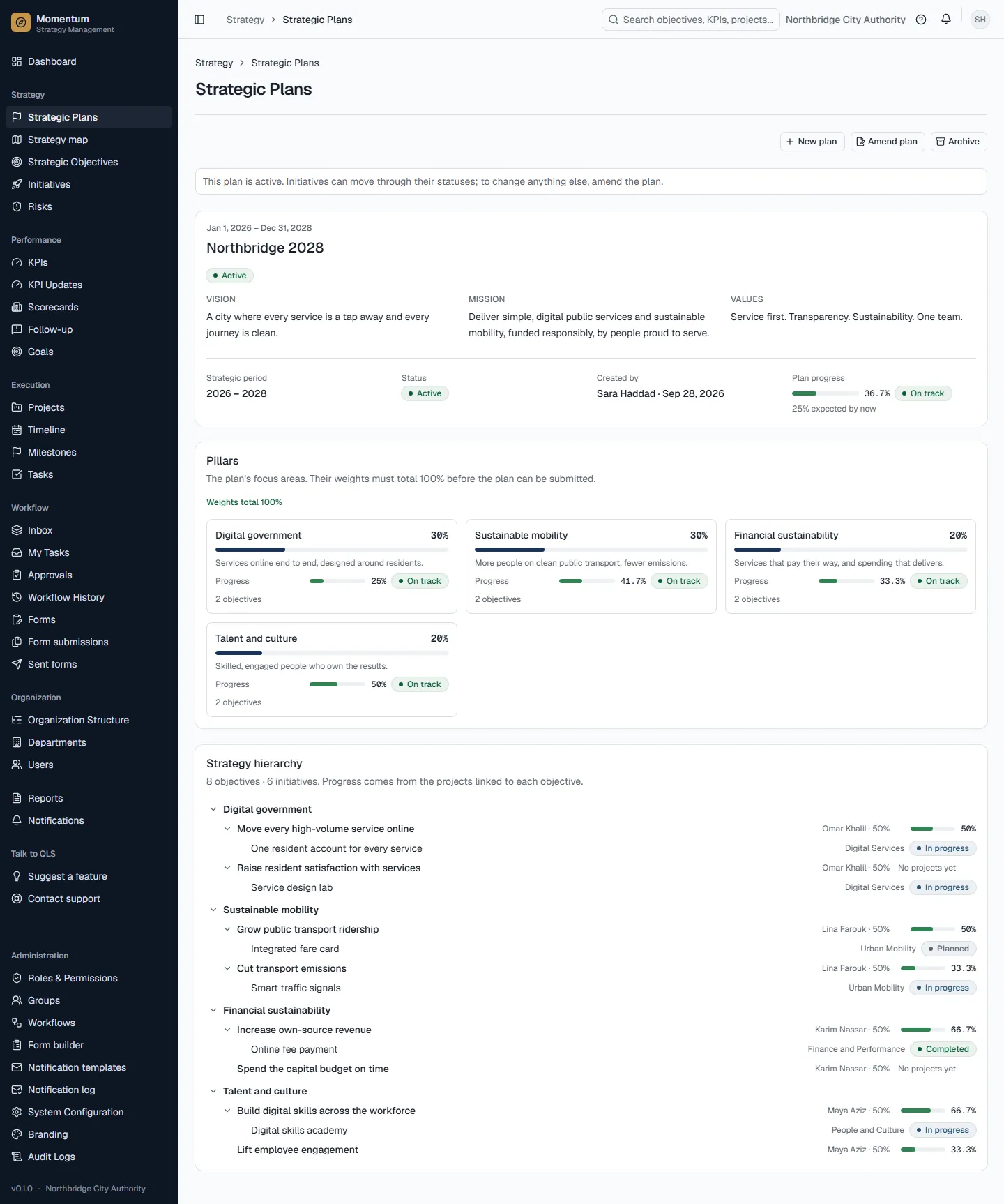Image resolution: width=1004 pixels, height=1204 pixels.
Task: Click the Dashboard grid icon
Action: click(17, 61)
